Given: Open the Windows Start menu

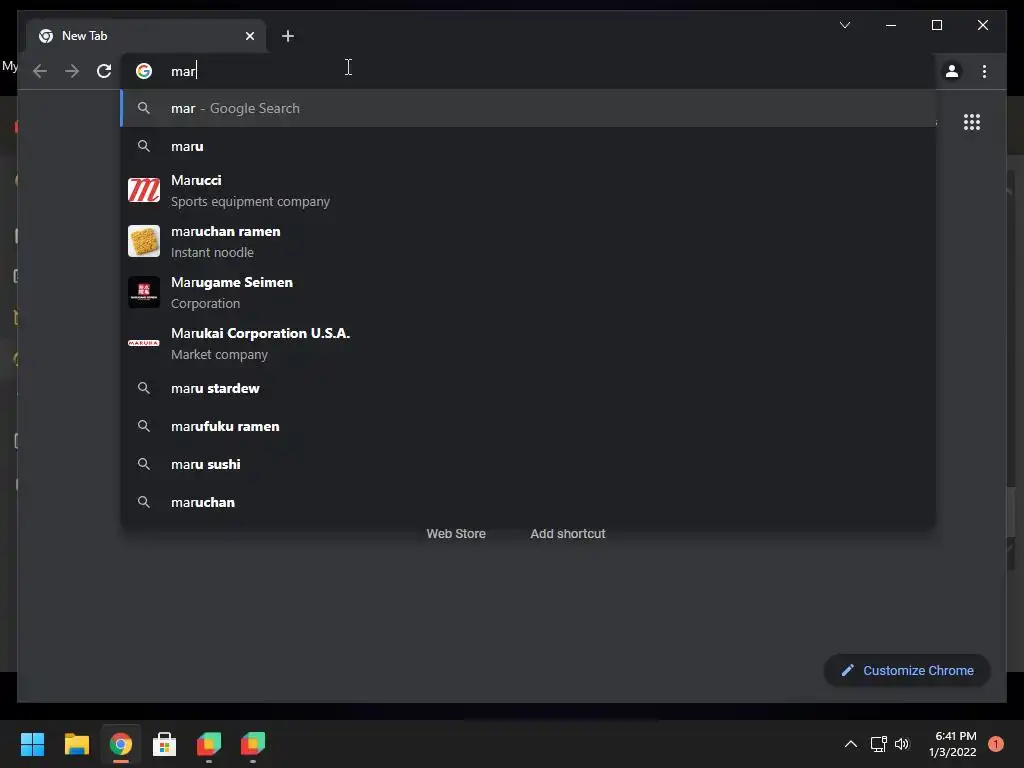Looking at the screenshot, I should coord(32,744).
